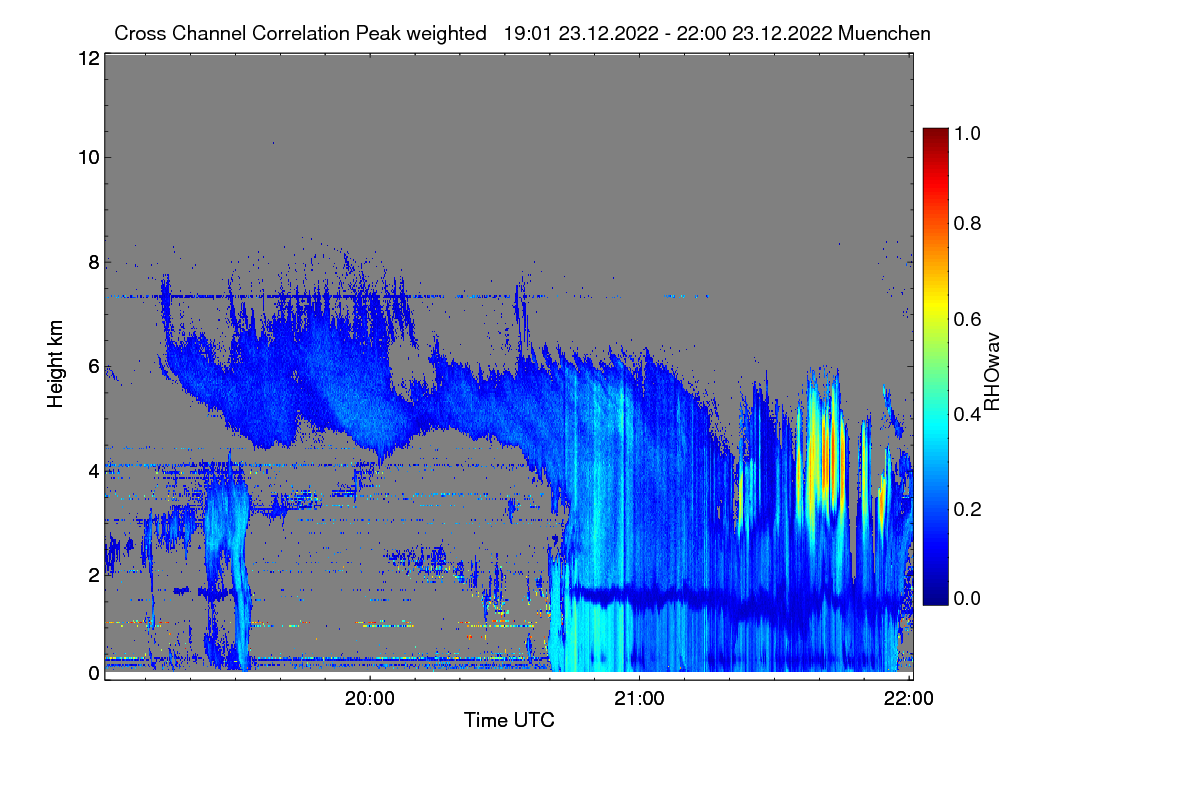Click the 21:00 time tick label
The height and width of the screenshot is (800, 1200).
tap(640, 699)
